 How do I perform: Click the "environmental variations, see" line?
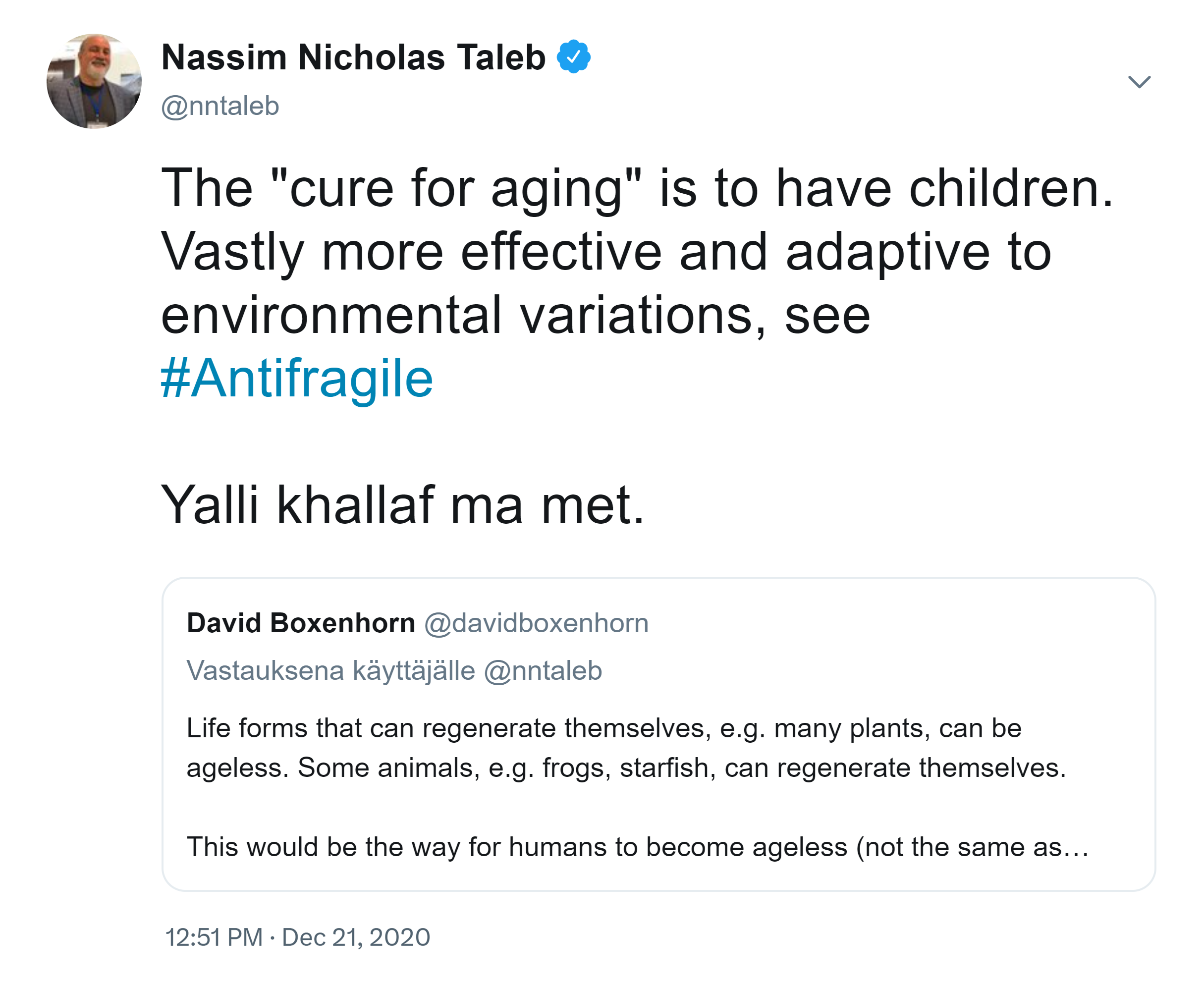pyautogui.click(x=515, y=316)
